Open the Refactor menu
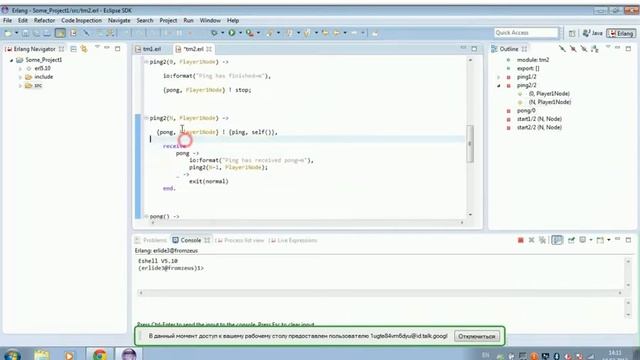This screenshot has width=640, height=360. coord(44,20)
